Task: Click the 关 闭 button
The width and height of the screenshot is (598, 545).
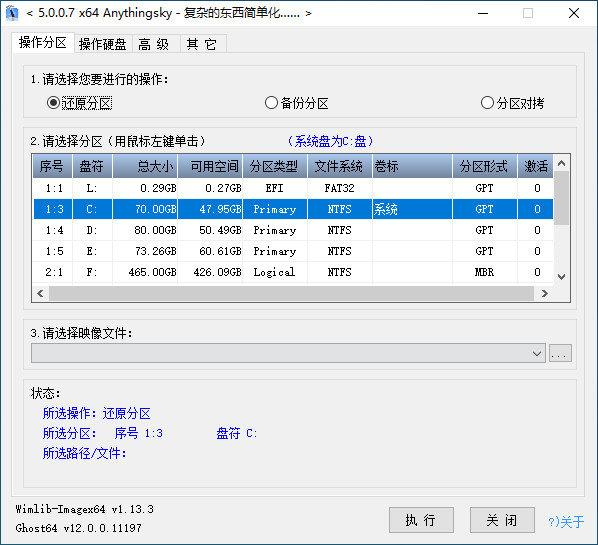Action: click(x=502, y=520)
